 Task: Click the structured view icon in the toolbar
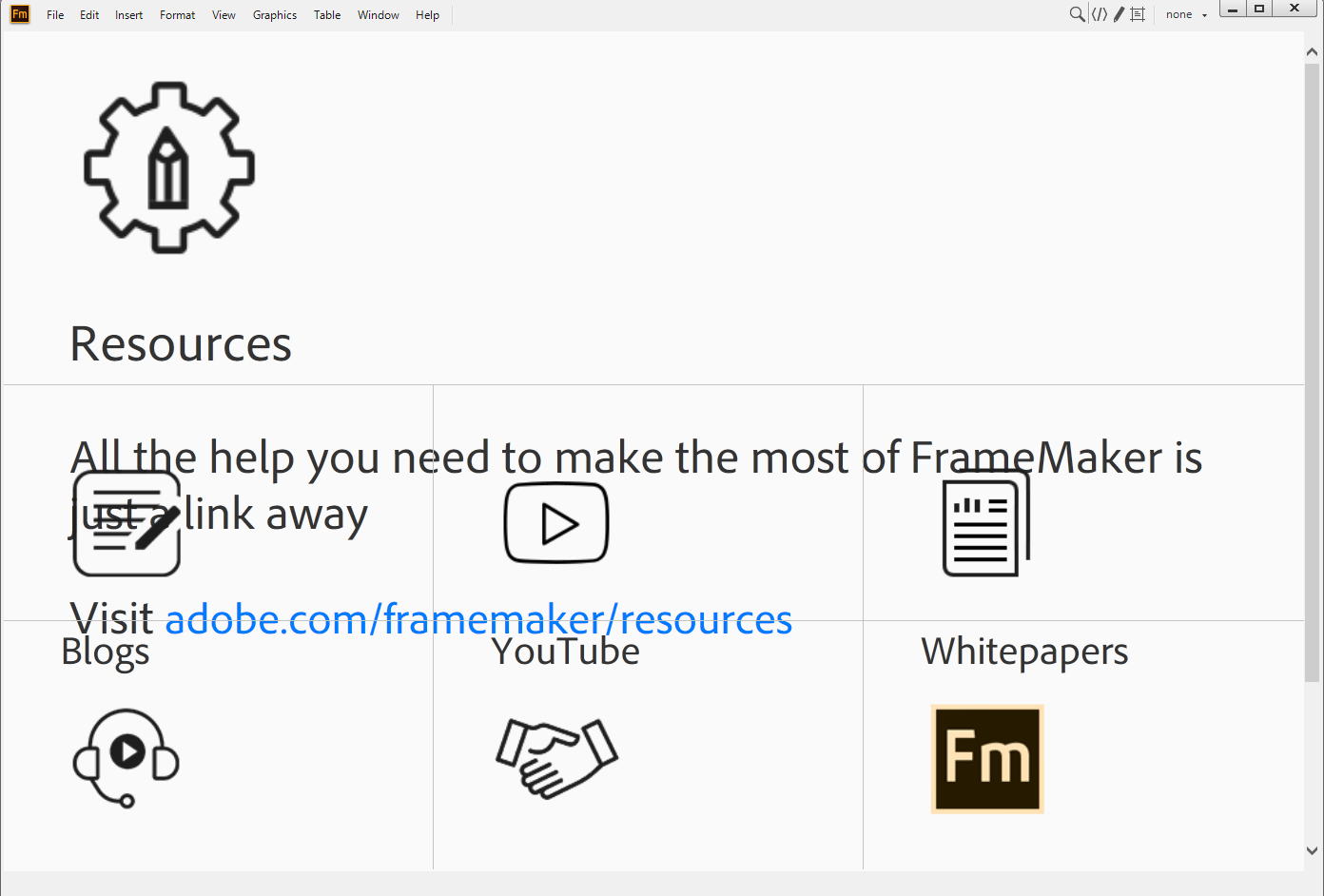coord(1137,14)
